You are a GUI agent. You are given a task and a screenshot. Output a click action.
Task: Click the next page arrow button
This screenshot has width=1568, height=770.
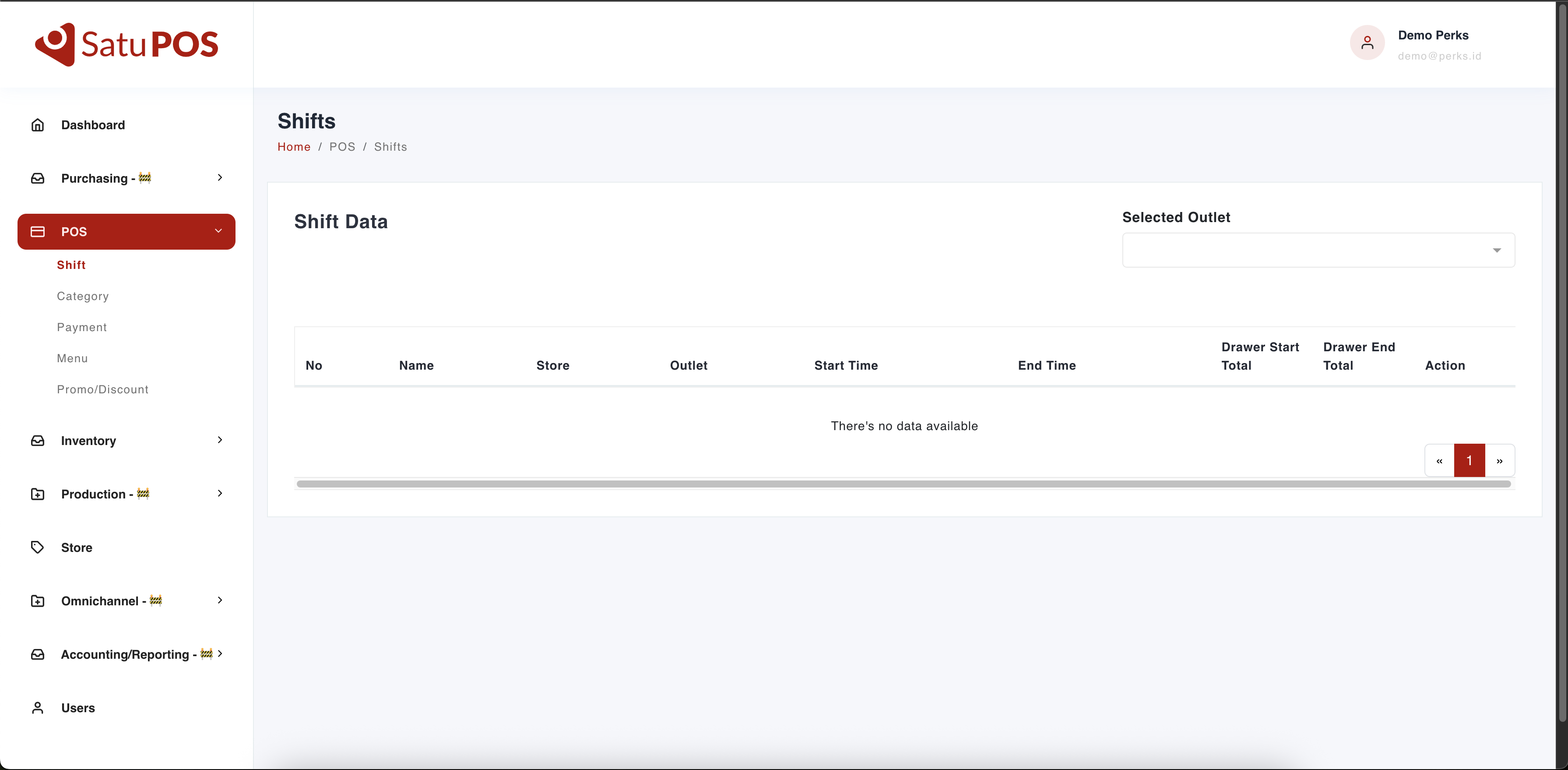coord(1500,460)
